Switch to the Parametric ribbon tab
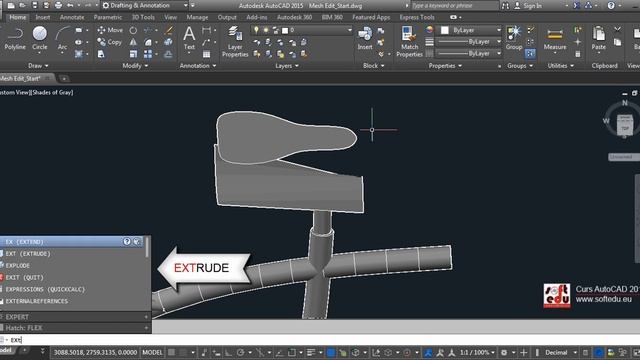640x360 pixels. coord(108,17)
